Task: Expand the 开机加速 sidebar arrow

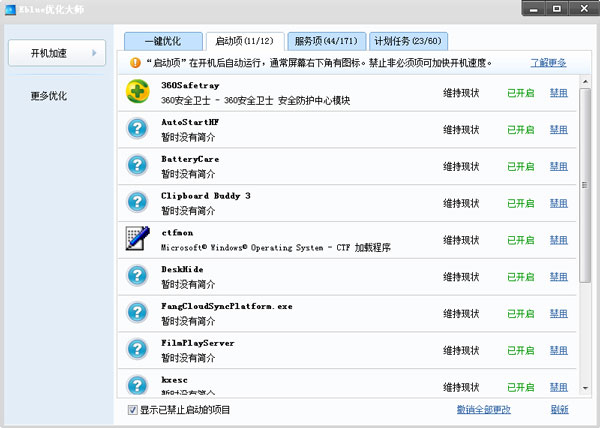Action: point(94,53)
